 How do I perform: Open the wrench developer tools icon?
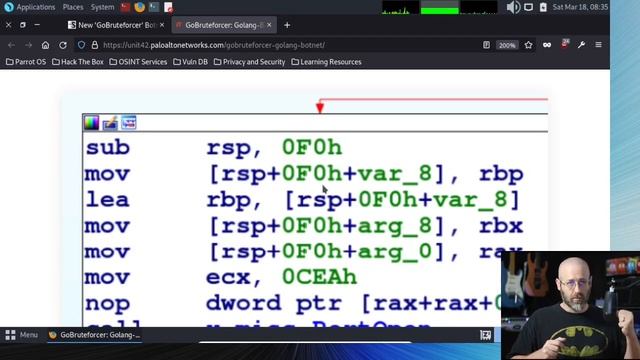581,45
